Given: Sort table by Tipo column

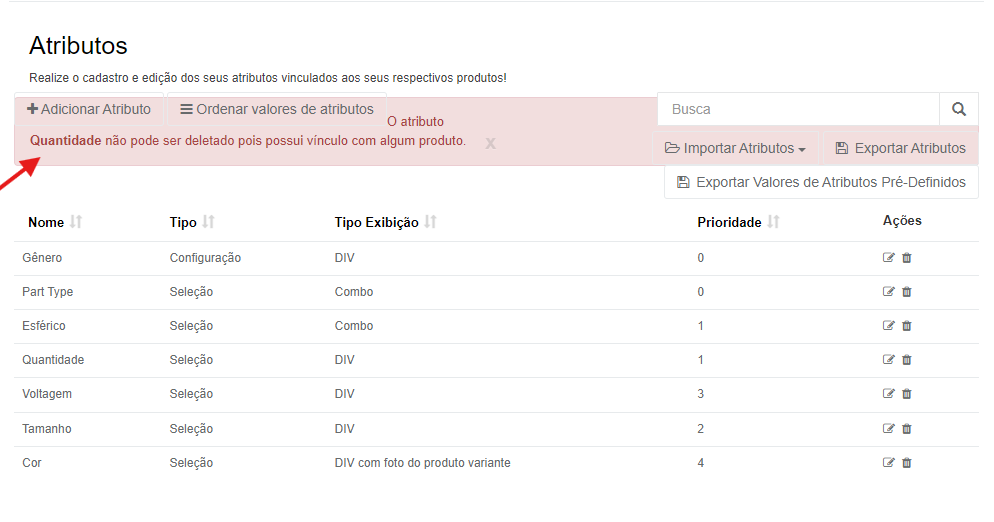Looking at the screenshot, I should 209,222.
